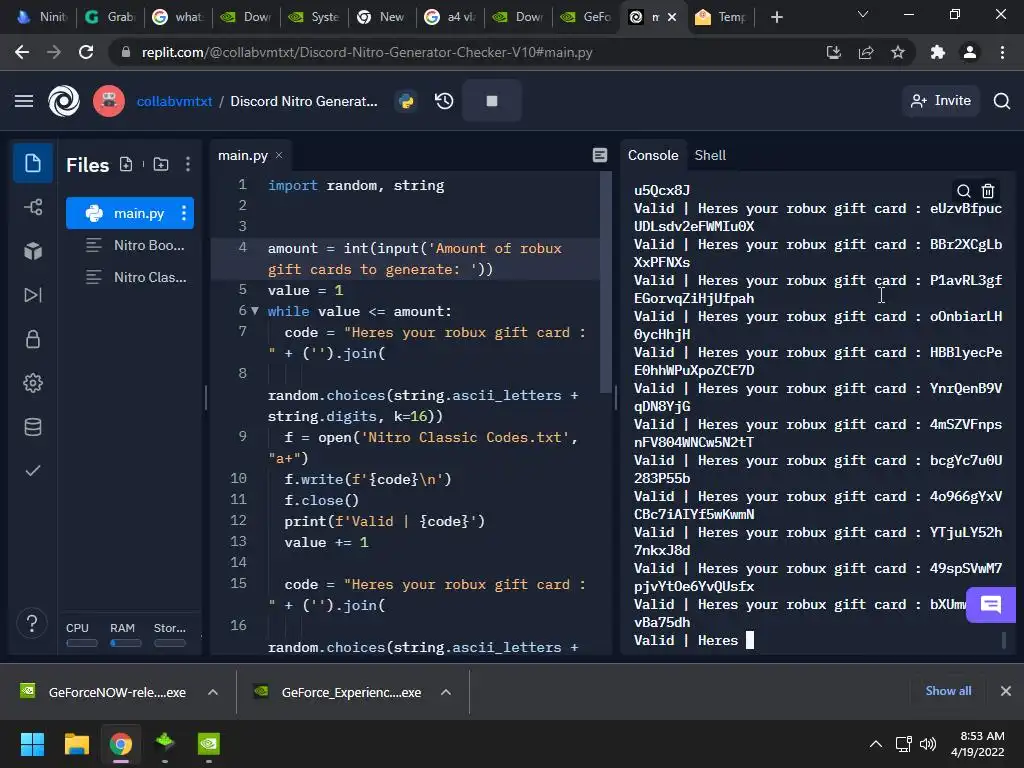This screenshot has height=768, width=1024.
Task: Switch to the Ninit browser tab
Action: coord(42,17)
